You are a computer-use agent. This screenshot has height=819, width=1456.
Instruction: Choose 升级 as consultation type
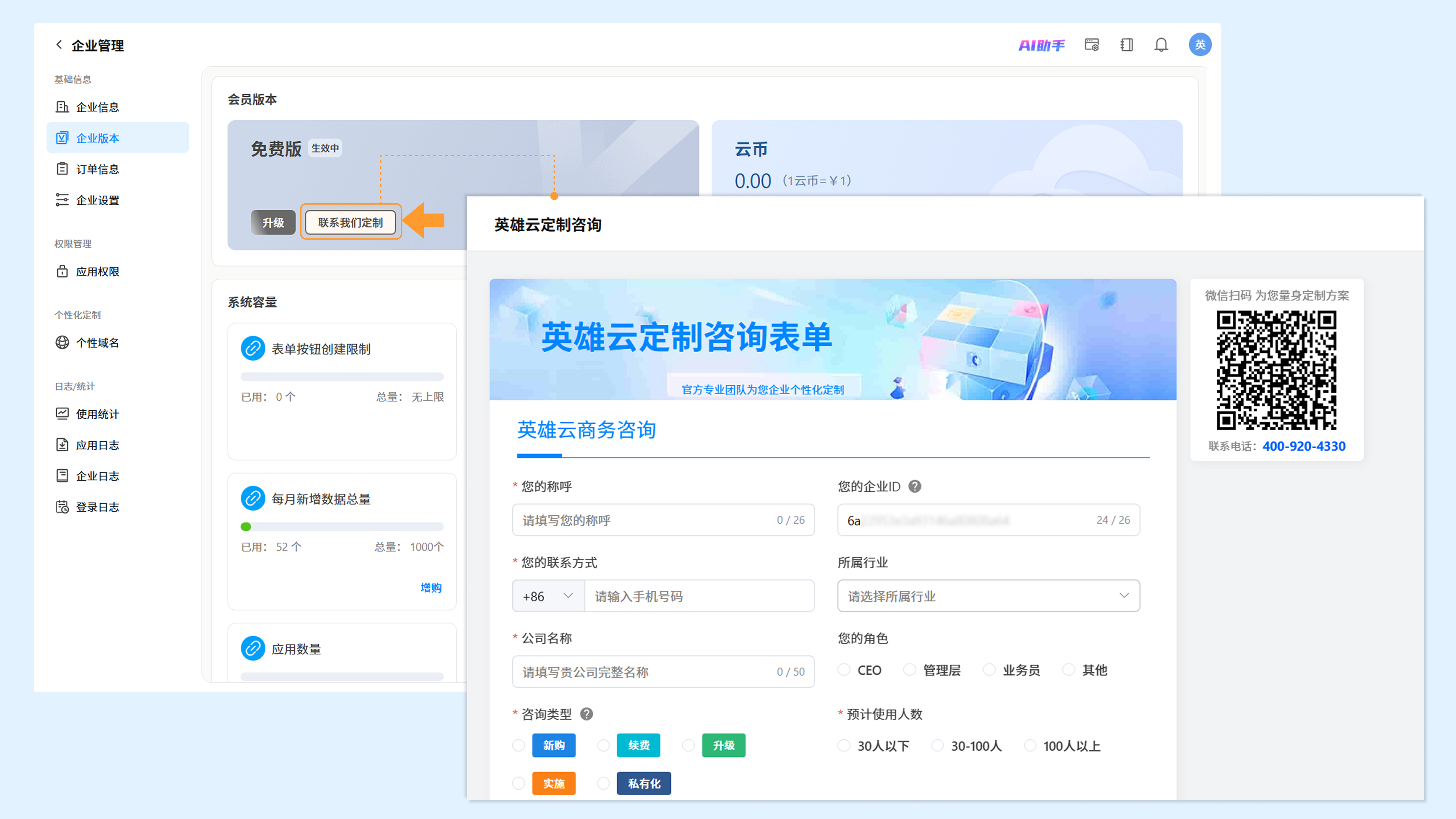click(688, 745)
